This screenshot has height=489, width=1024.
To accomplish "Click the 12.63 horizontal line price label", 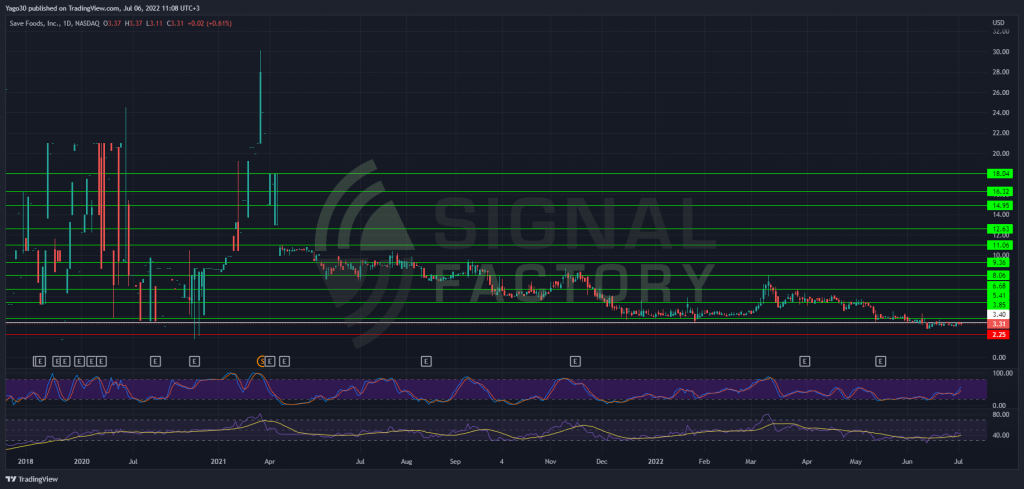I will point(1000,229).
